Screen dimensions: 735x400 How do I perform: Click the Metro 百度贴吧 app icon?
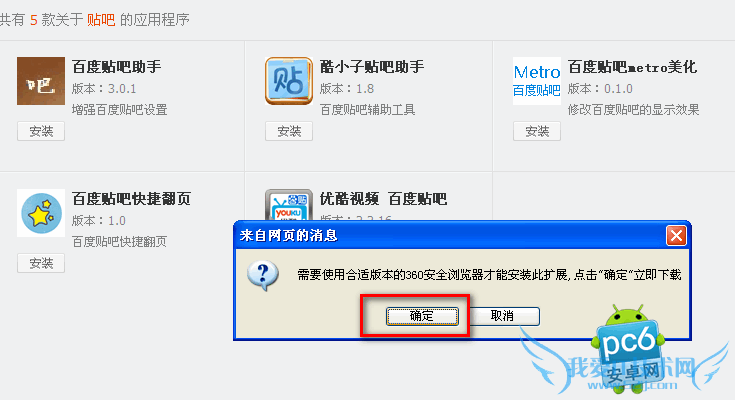pyautogui.click(x=537, y=81)
